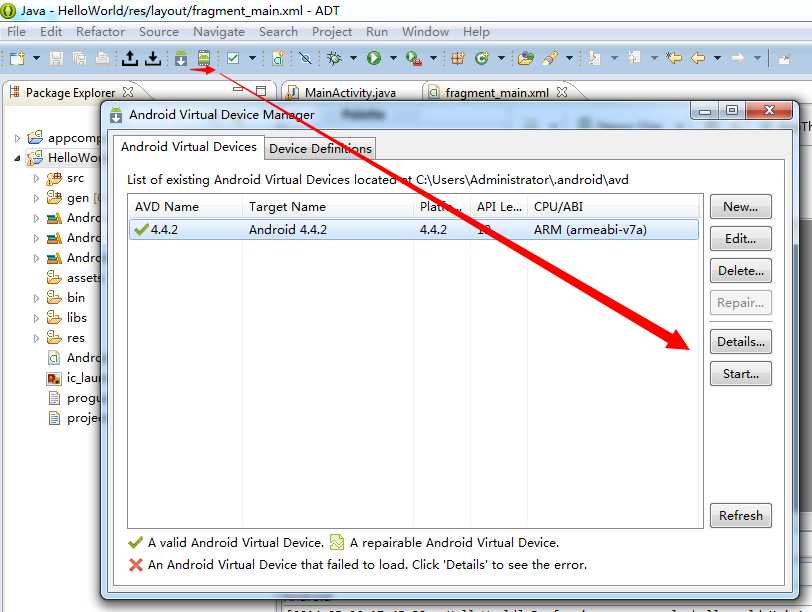Screen dimensions: 812x612
Task: Open dropdown next to Search flashlight icon
Action: [x=569, y=58]
